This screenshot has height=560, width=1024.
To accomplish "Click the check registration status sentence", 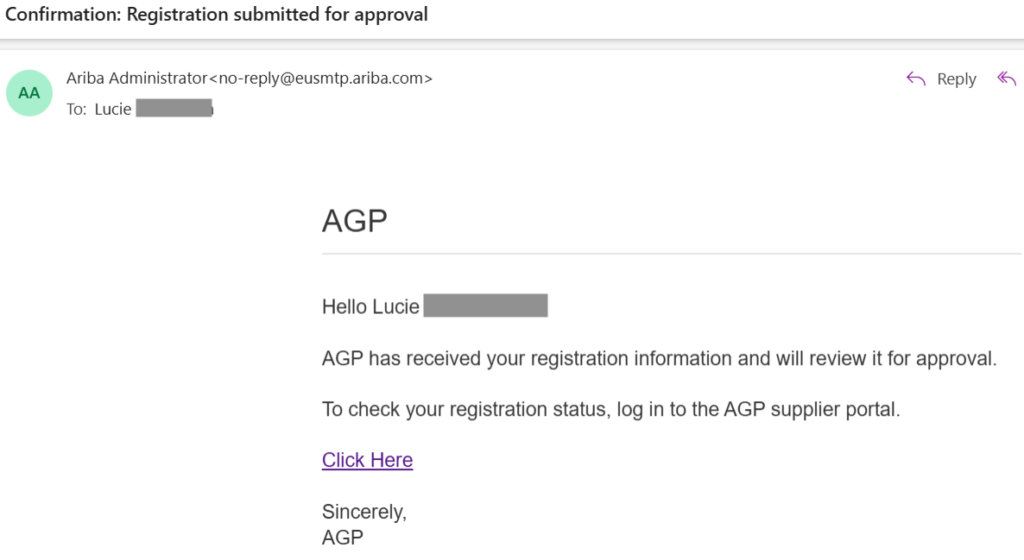I will (x=611, y=409).
